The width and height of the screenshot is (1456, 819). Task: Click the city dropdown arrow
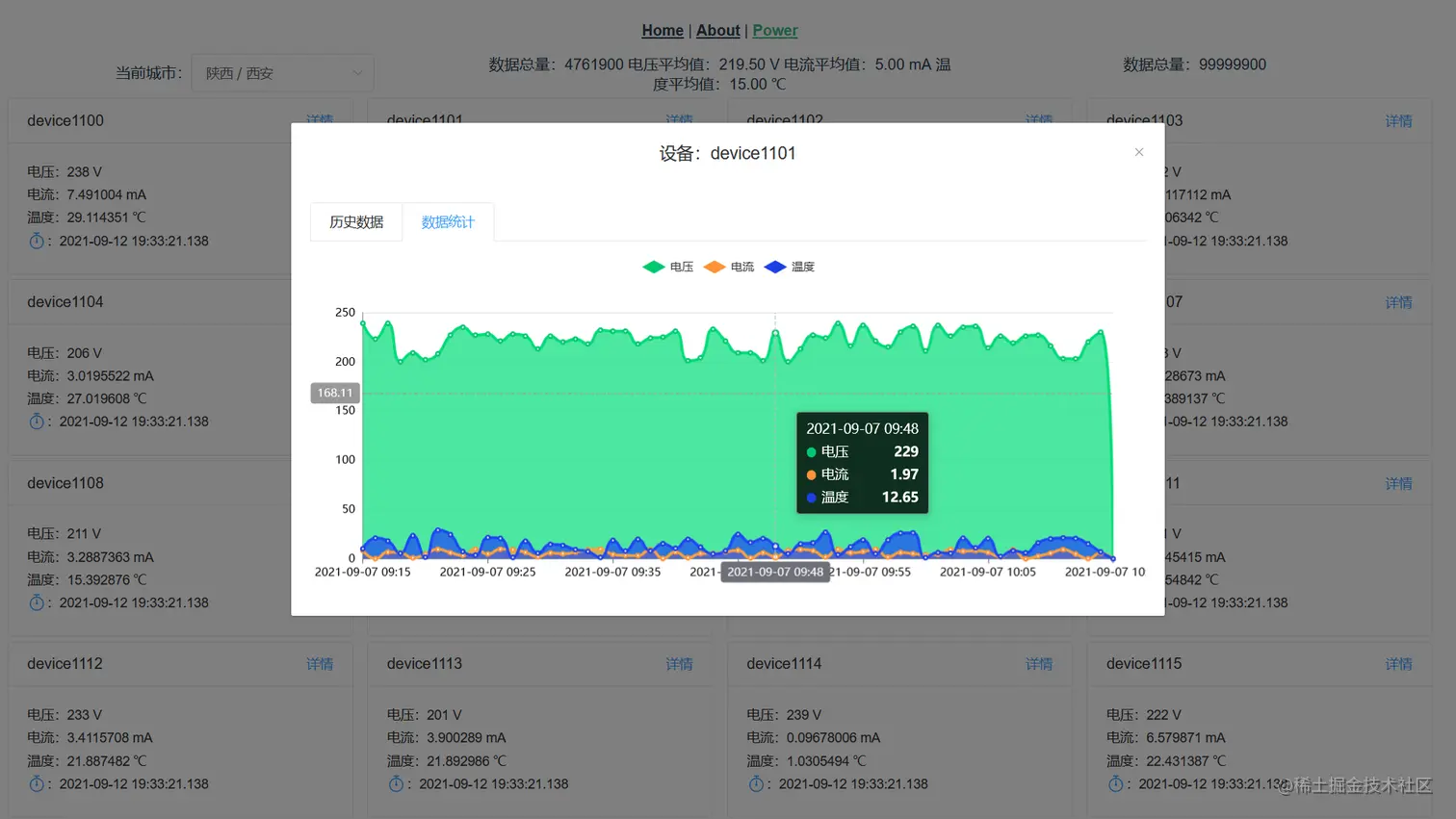[x=357, y=73]
